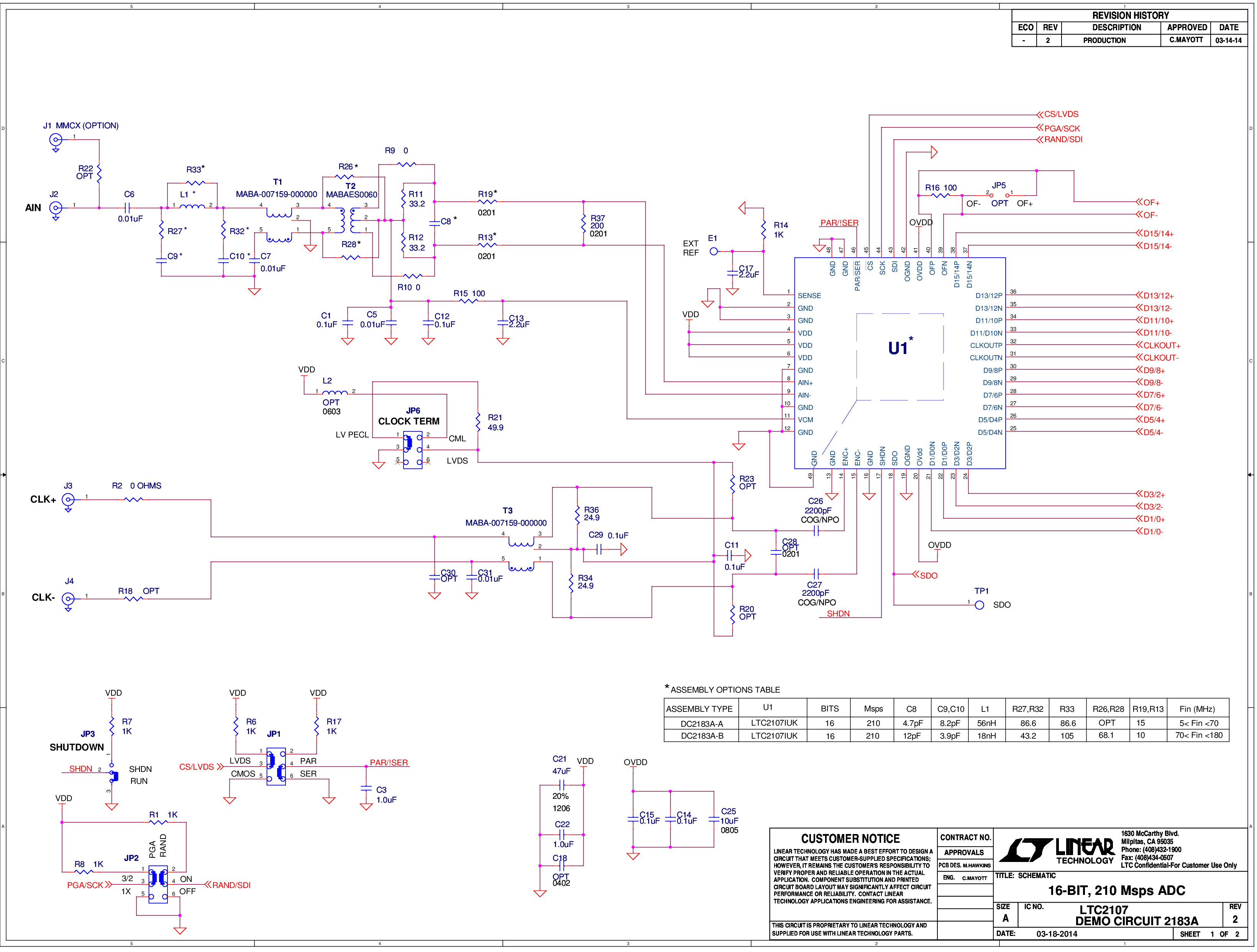This screenshot has height=952, width=1257.
Task: Click the D1/0- output port label
Action: pos(1150,532)
